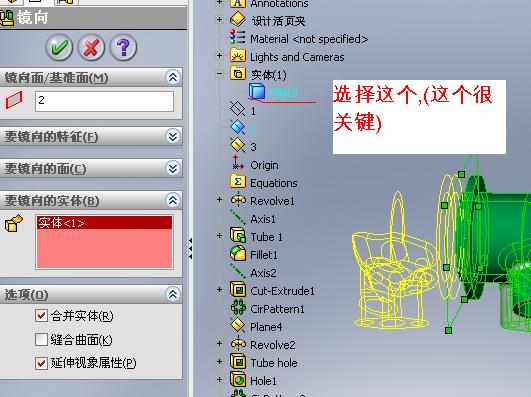Expand the Tube 1 feature
Image resolution: width=531 pixels, height=397 pixels.
[219, 235]
